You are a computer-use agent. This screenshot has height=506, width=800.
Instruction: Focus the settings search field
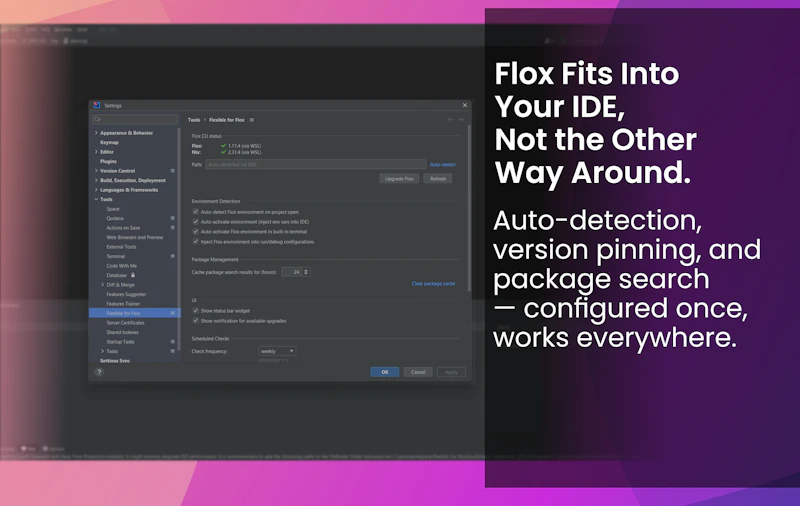tap(135, 119)
